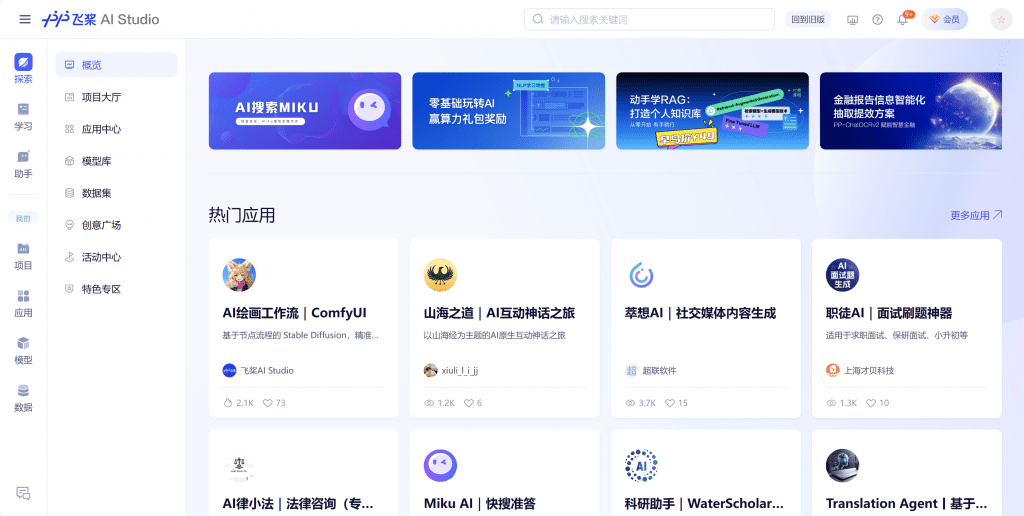Click the 回到旧版 button
The height and width of the screenshot is (516, 1024).
[809, 19]
